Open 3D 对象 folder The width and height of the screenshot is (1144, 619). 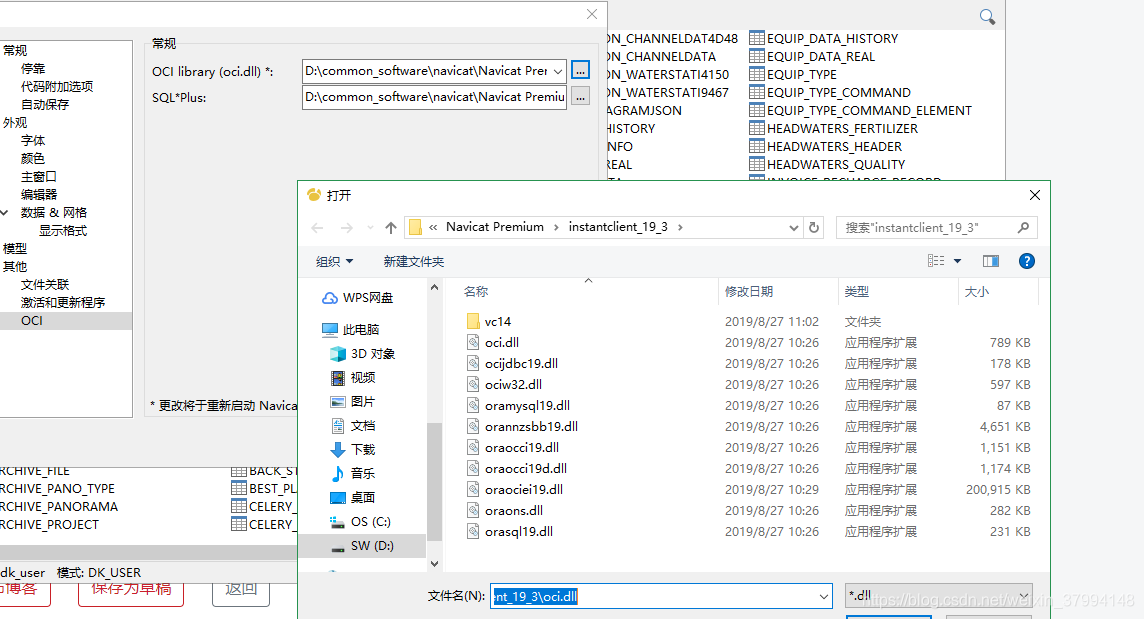[363, 354]
